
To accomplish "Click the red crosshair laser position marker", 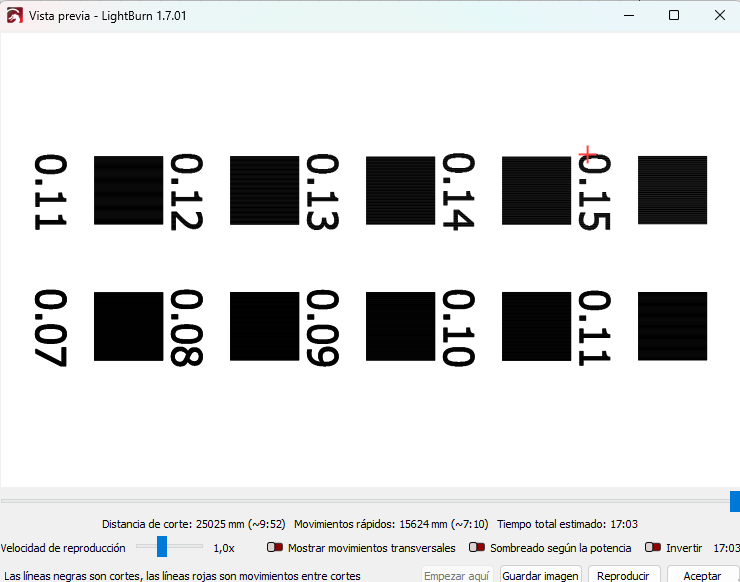I will pos(588,154).
